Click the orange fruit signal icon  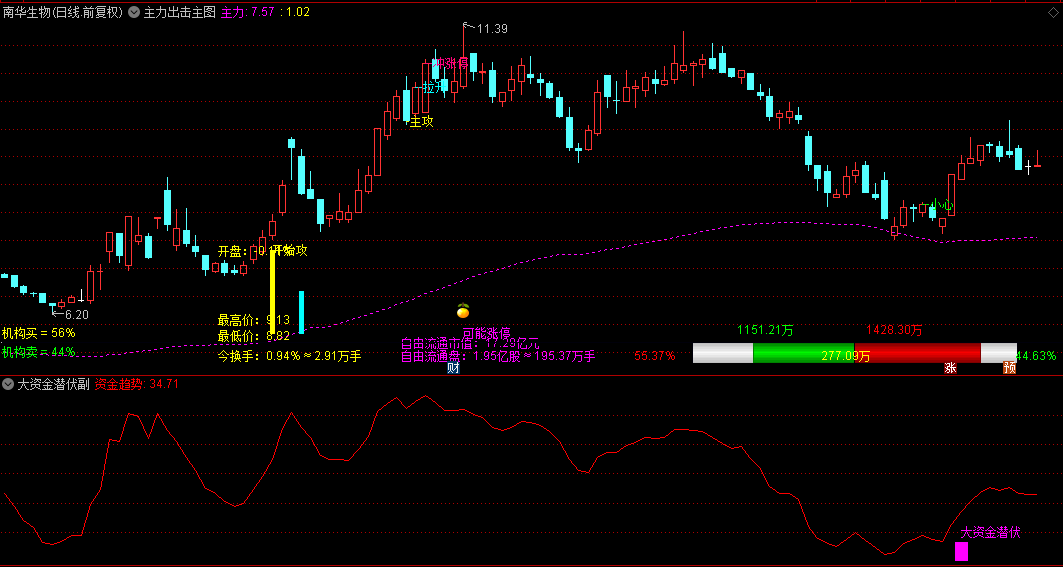[x=463, y=311]
